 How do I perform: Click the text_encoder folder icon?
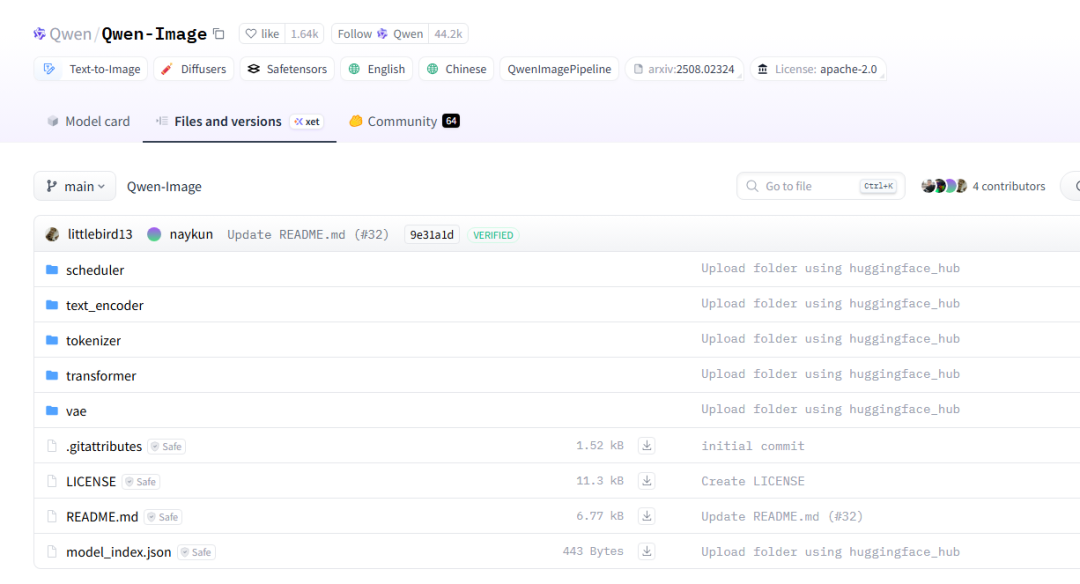click(52, 304)
